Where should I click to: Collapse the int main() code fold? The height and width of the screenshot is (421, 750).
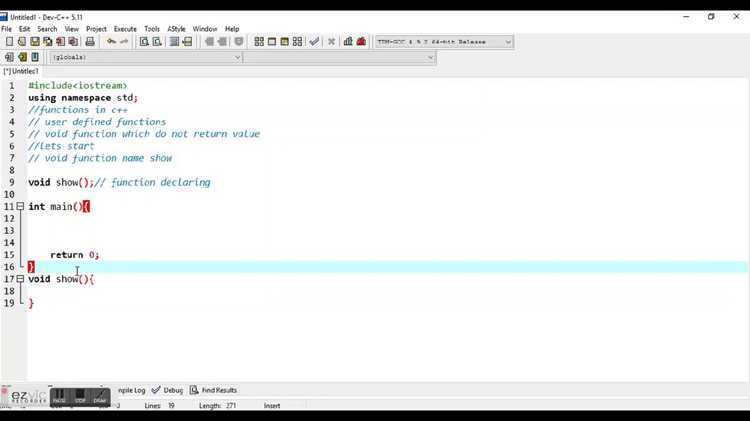point(20,206)
